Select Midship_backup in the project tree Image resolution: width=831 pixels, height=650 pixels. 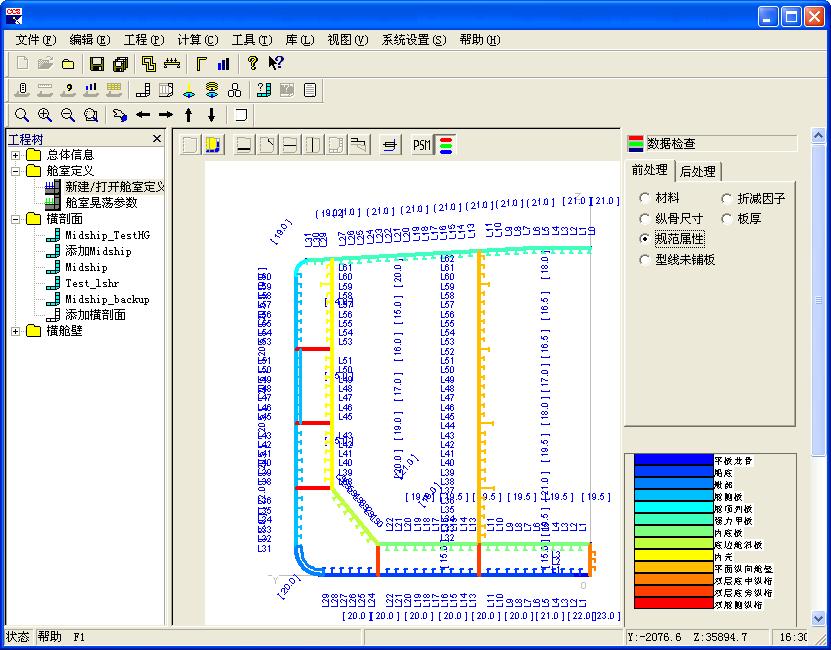coord(107,299)
